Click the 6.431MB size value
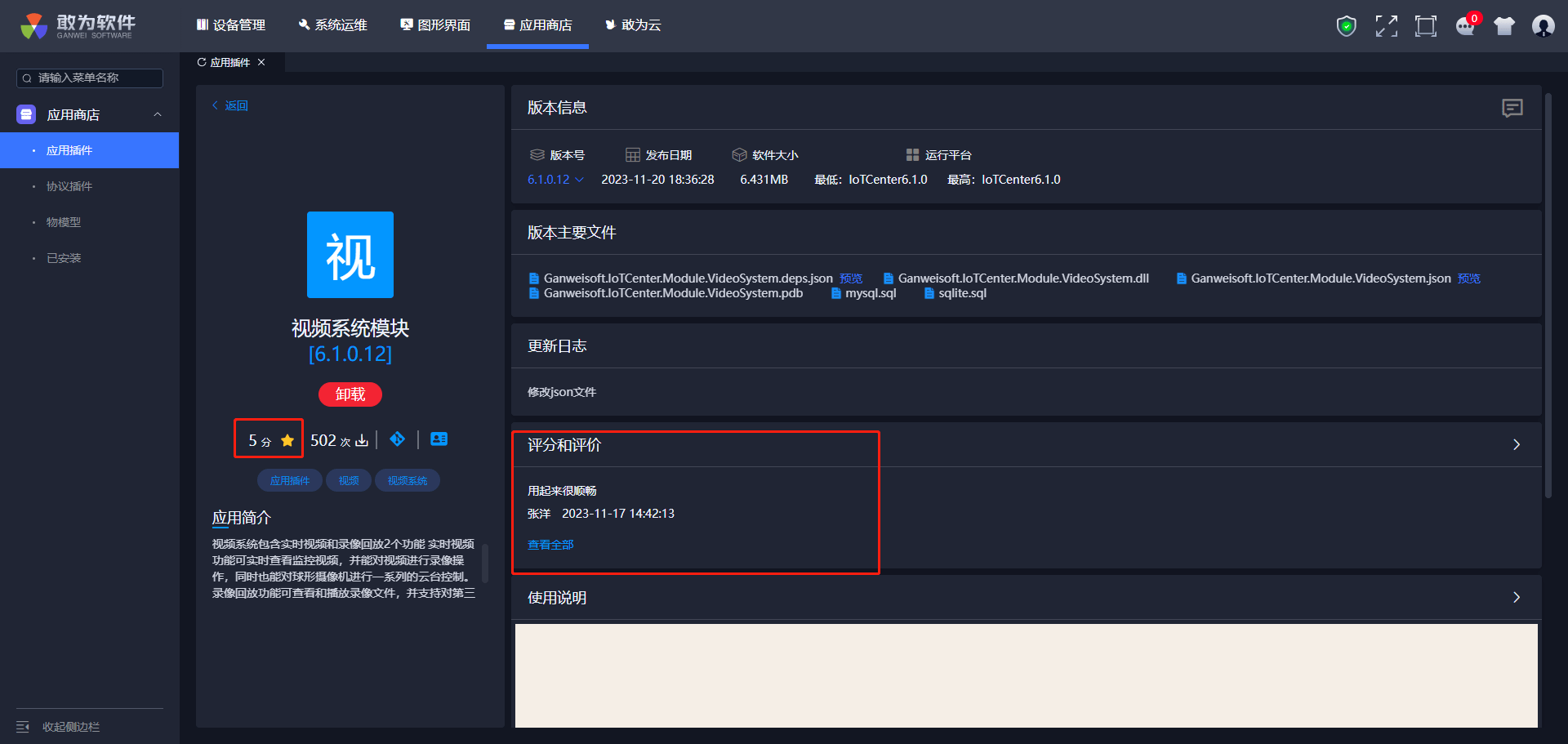 pyautogui.click(x=764, y=180)
